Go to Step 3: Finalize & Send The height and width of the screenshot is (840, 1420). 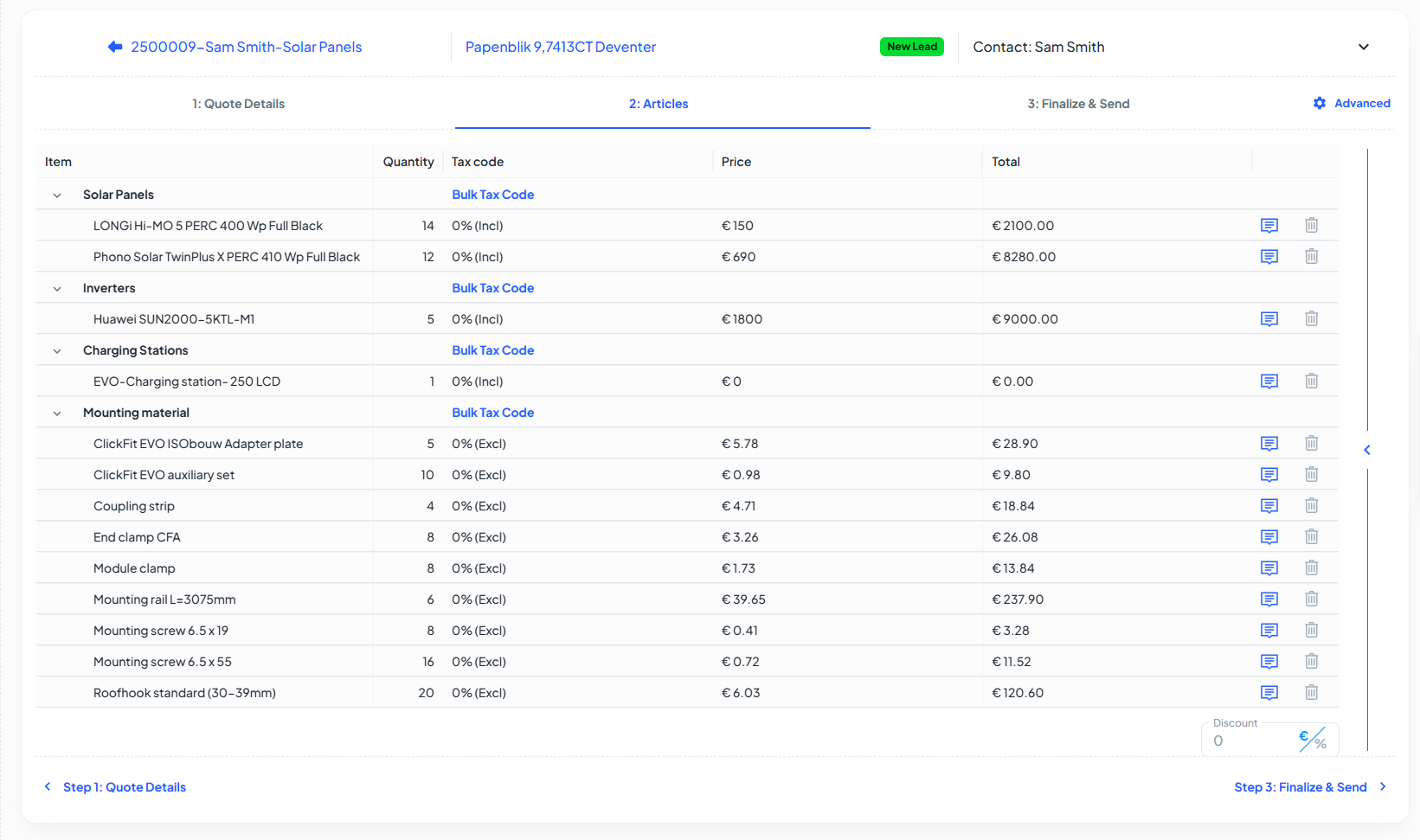pos(1310,787)
